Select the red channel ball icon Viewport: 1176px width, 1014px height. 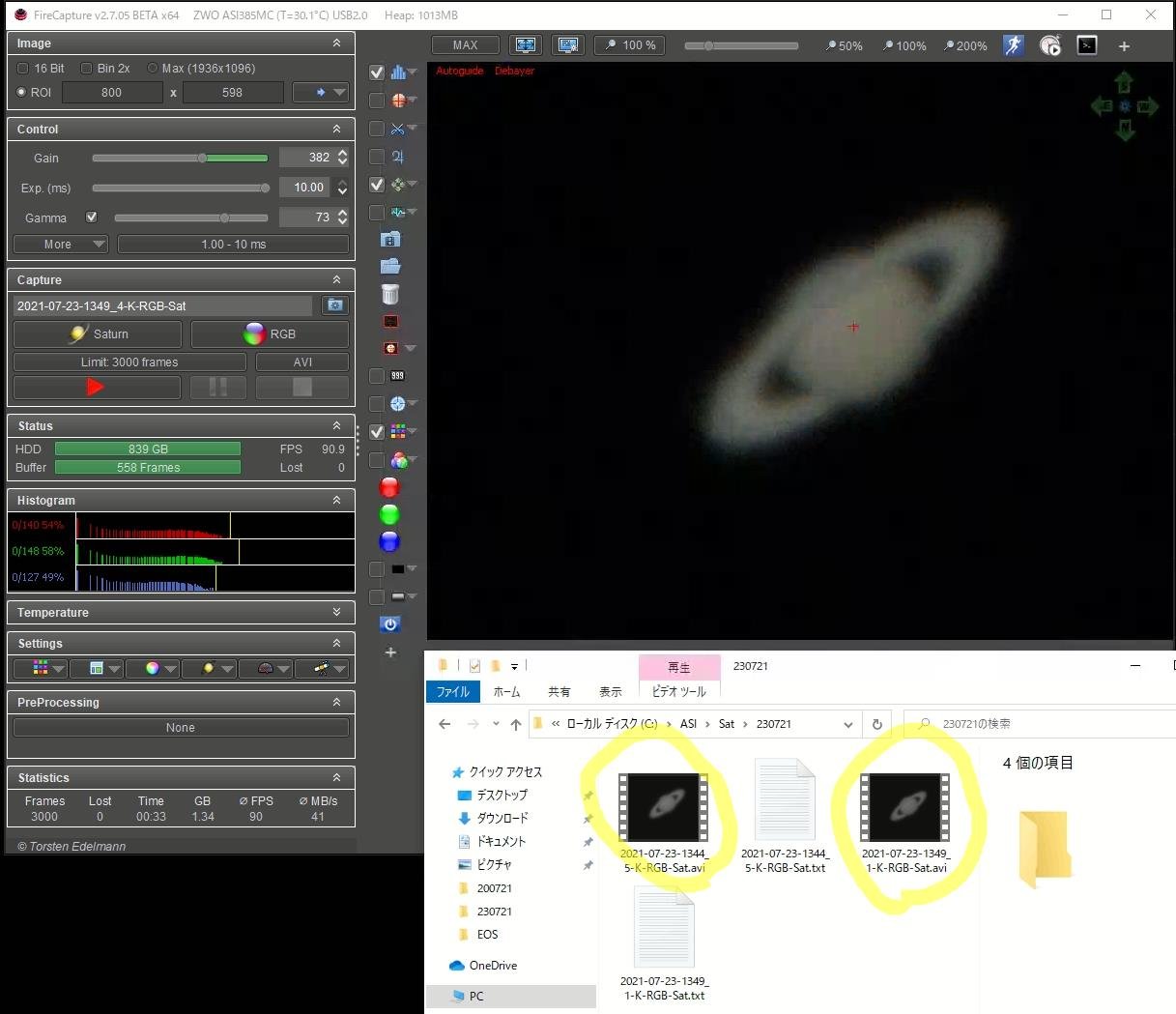click(389, 487)
